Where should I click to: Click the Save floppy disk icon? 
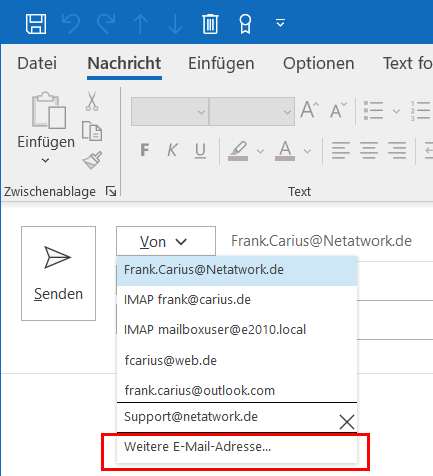pos(36,24)
